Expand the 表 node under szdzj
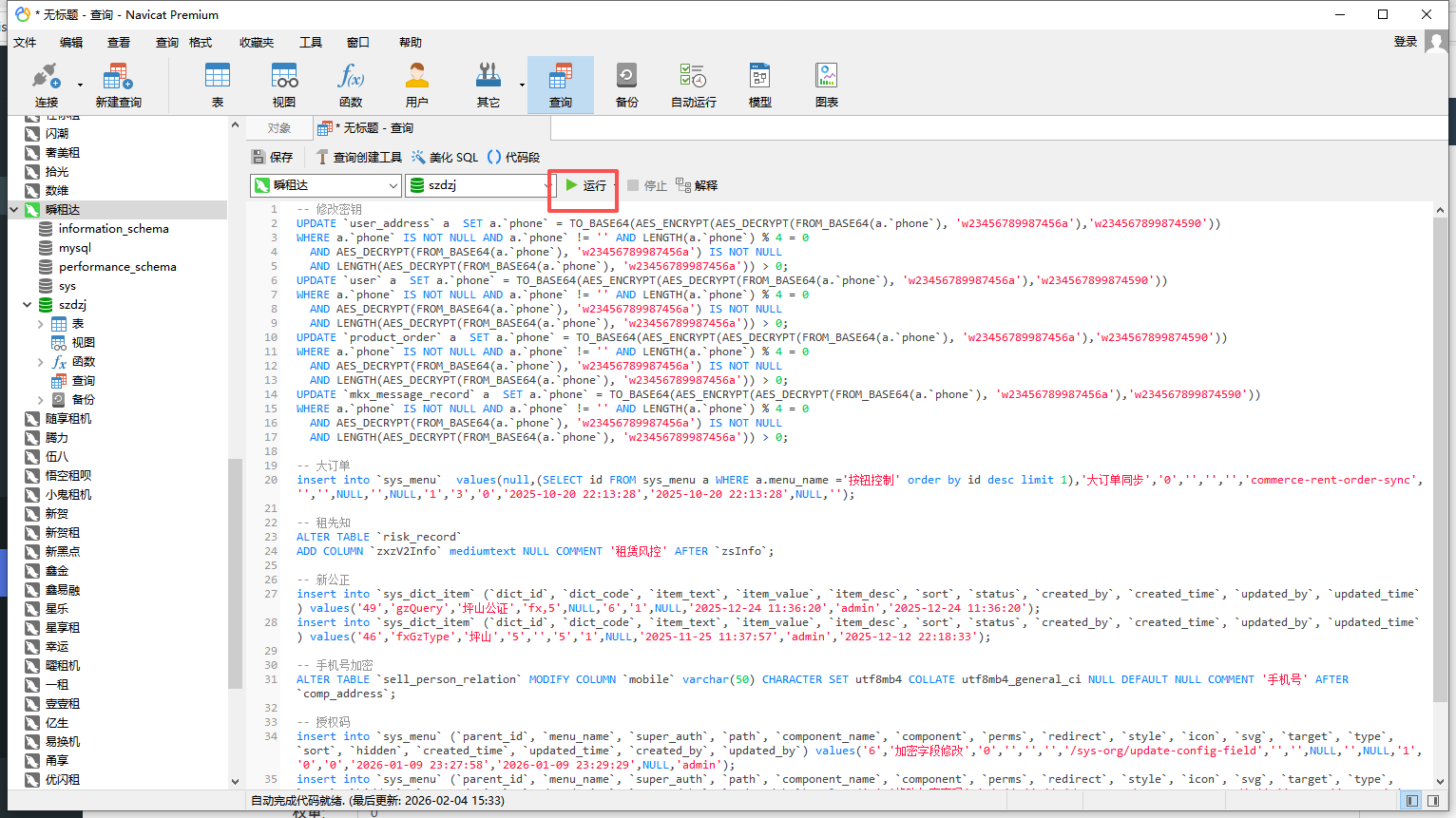Viewport: 1456px width, 818px height. [x=41, y=324]
